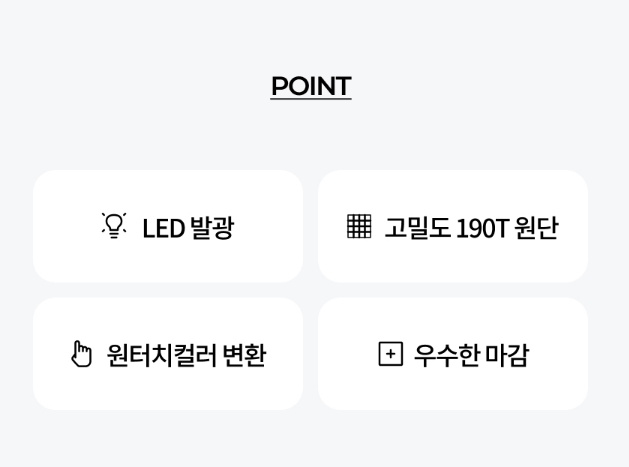Click the word 마감 in finish card
Image resolution: width=629 pixels, height=467 pixels.
505,355
